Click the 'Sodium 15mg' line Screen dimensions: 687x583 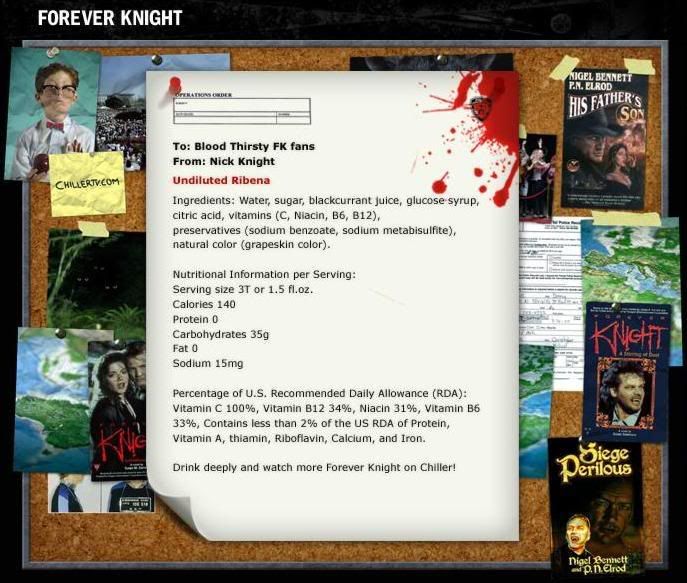pyautogui.click(x=208, y=363)
